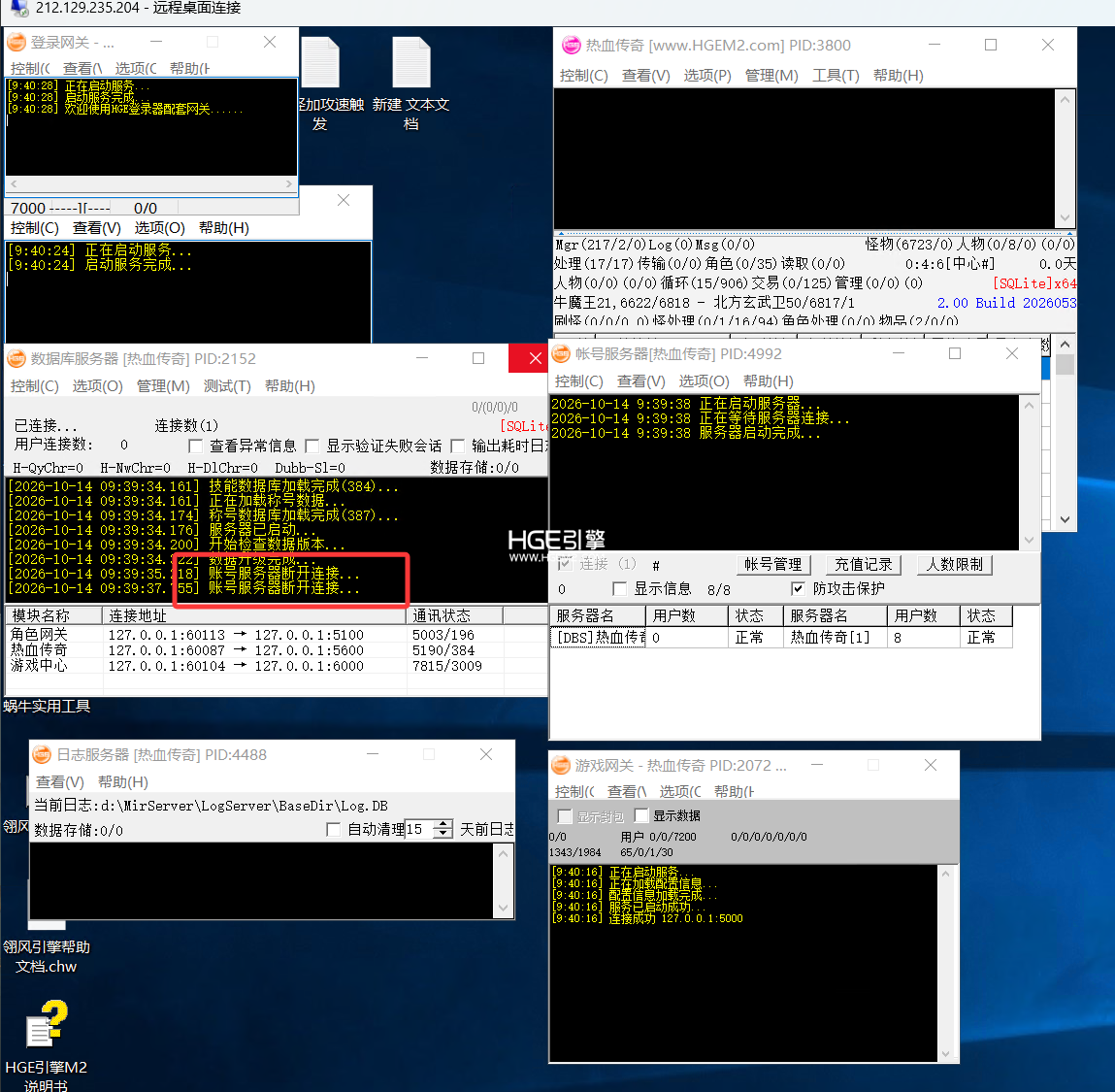The width and height of the screenshot is (1115, 1092).
Task: Open 工具(T) menu in the 热血传奇 window
Action: pos(836,76)
